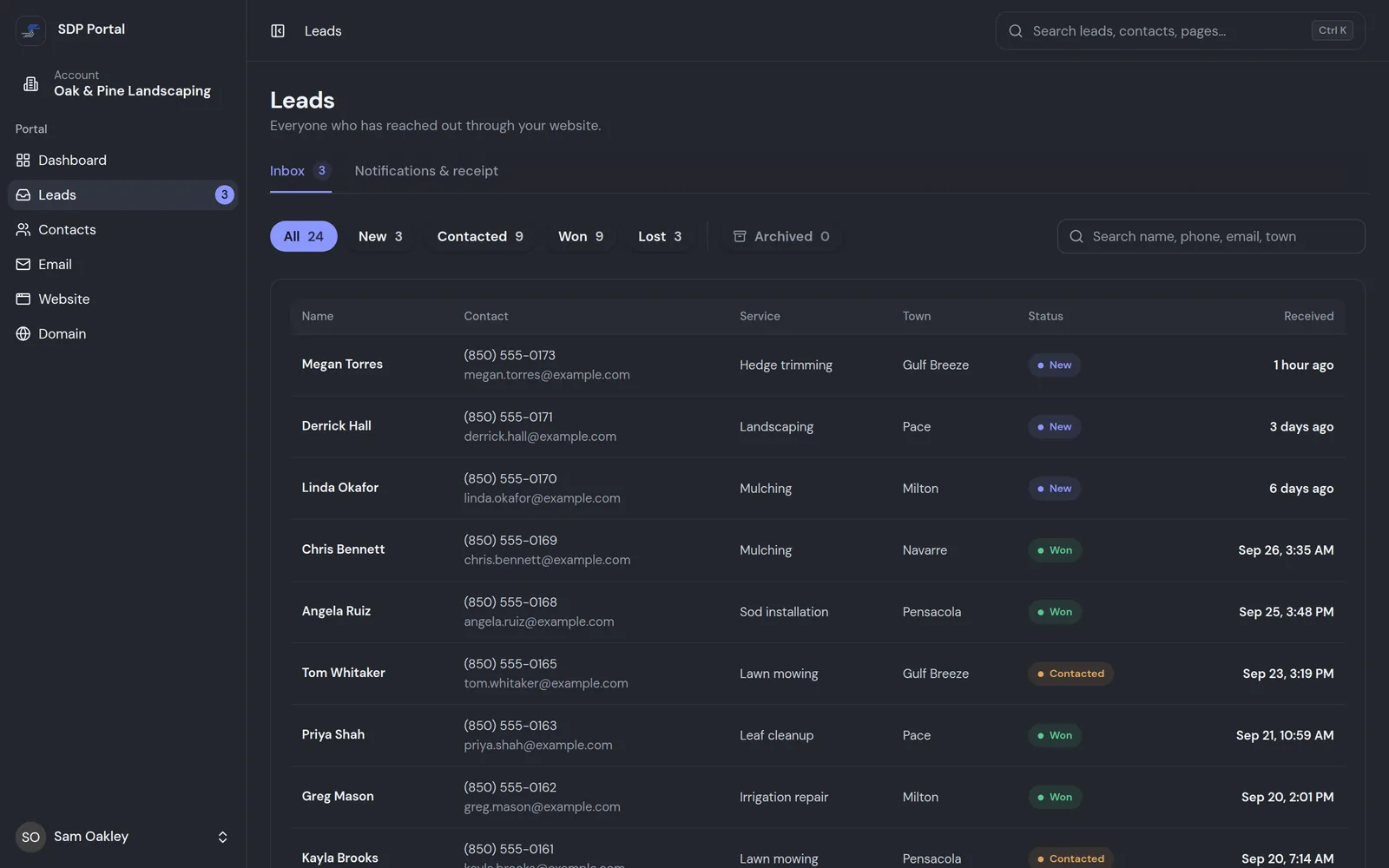Click the Search name, phone, email, town field
1389x868 pixels.
(1211, 237)
